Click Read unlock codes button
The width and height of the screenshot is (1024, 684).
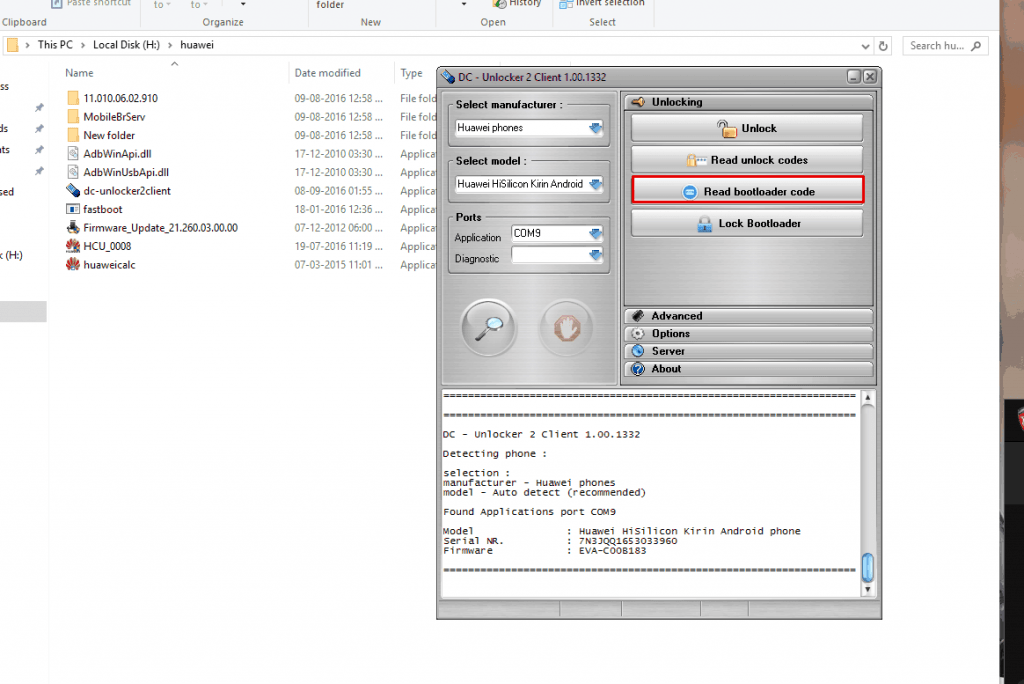(746, 159)
